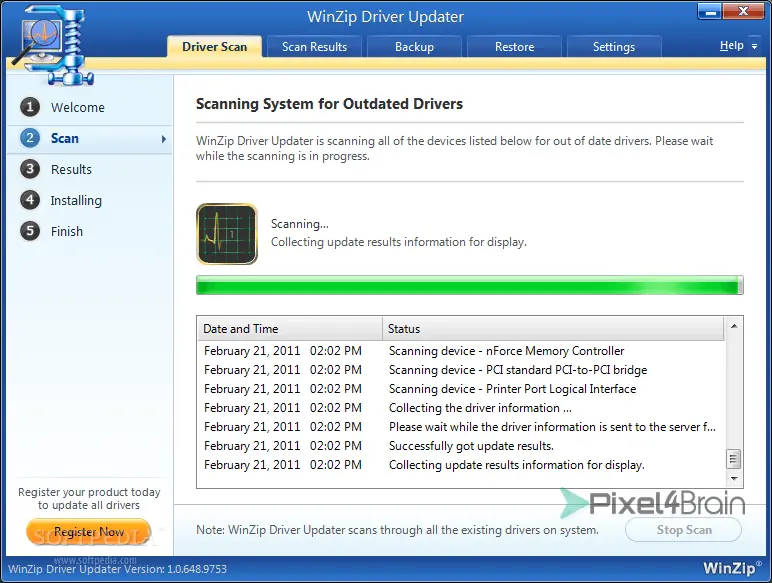Click the note about scanning existing drivers
The height and width of the screenshot is (583, 772).
pyautogui.click(x=397, y=530)
